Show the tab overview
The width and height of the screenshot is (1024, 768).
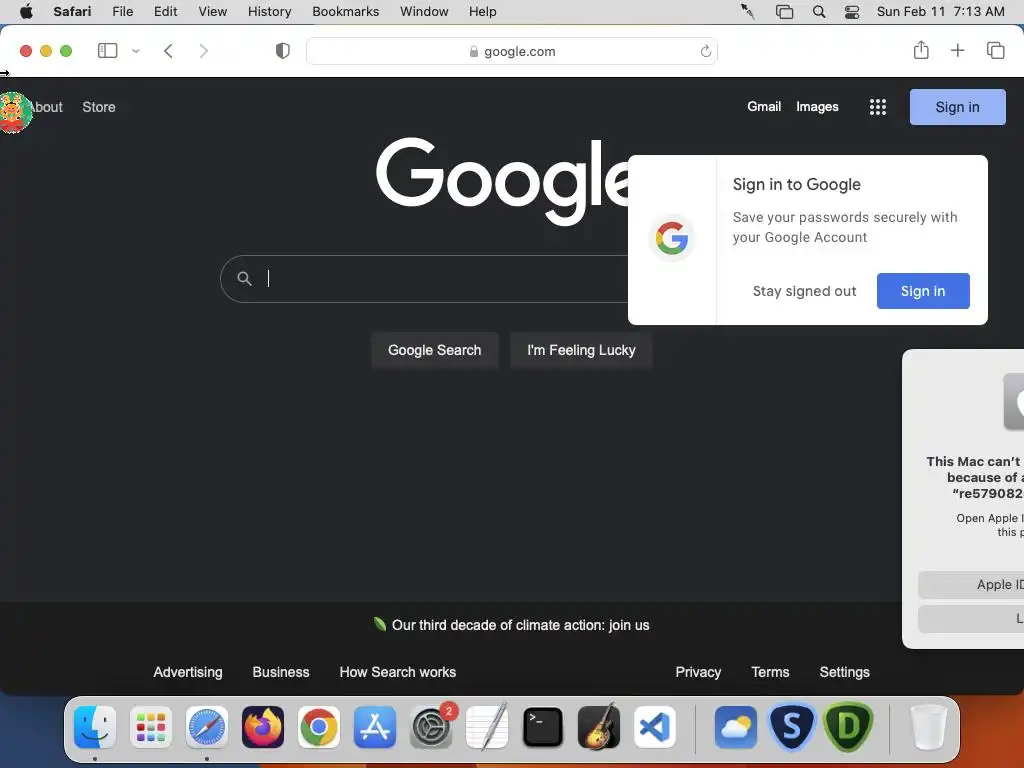pos(995,50)
